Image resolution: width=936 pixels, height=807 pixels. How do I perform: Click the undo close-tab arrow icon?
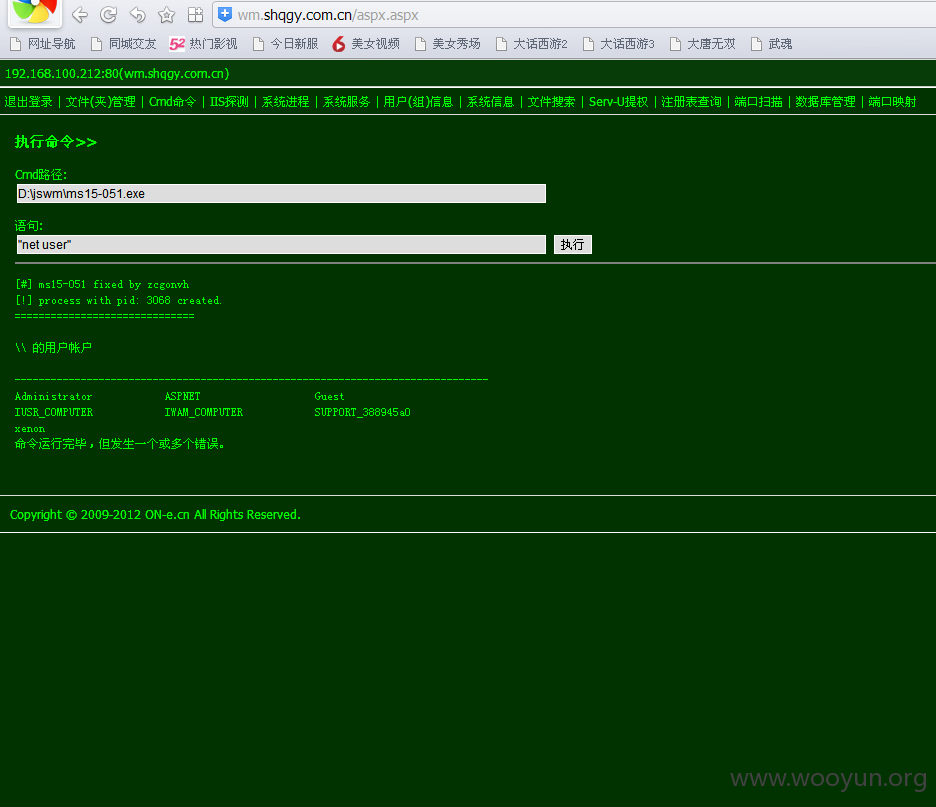(138, 15)
